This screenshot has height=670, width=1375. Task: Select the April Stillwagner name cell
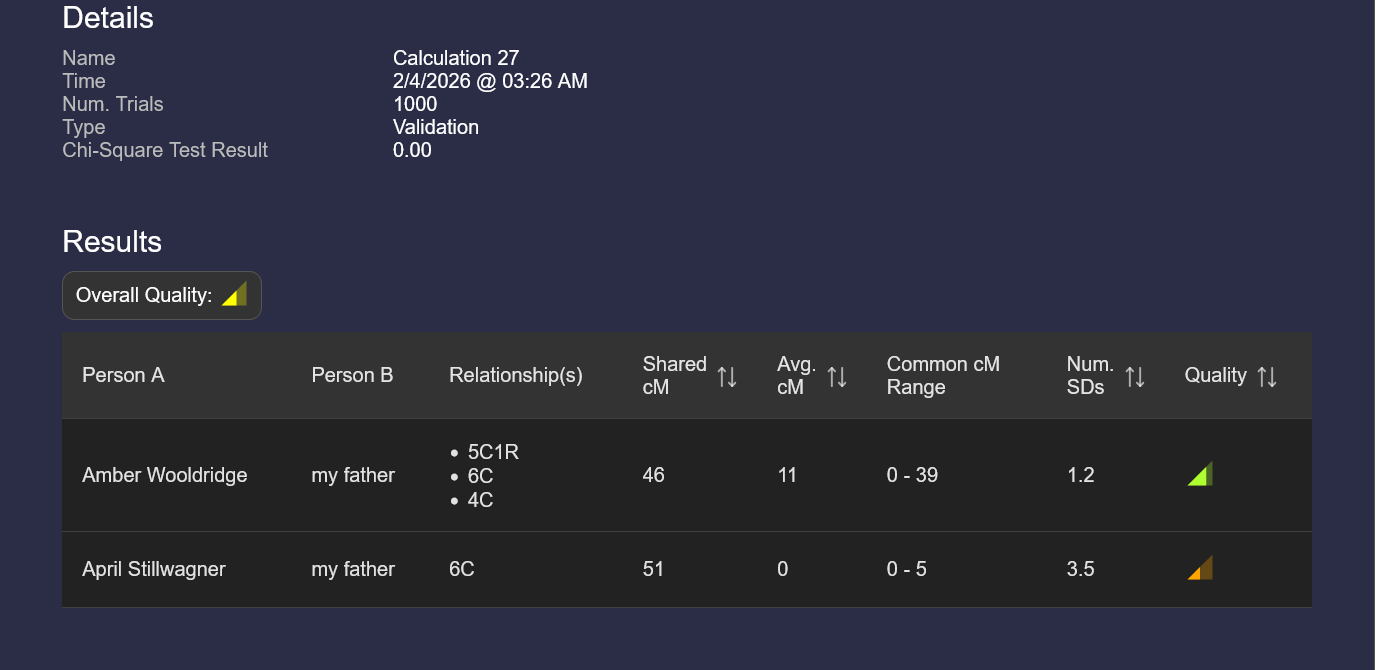coord(154,569)
